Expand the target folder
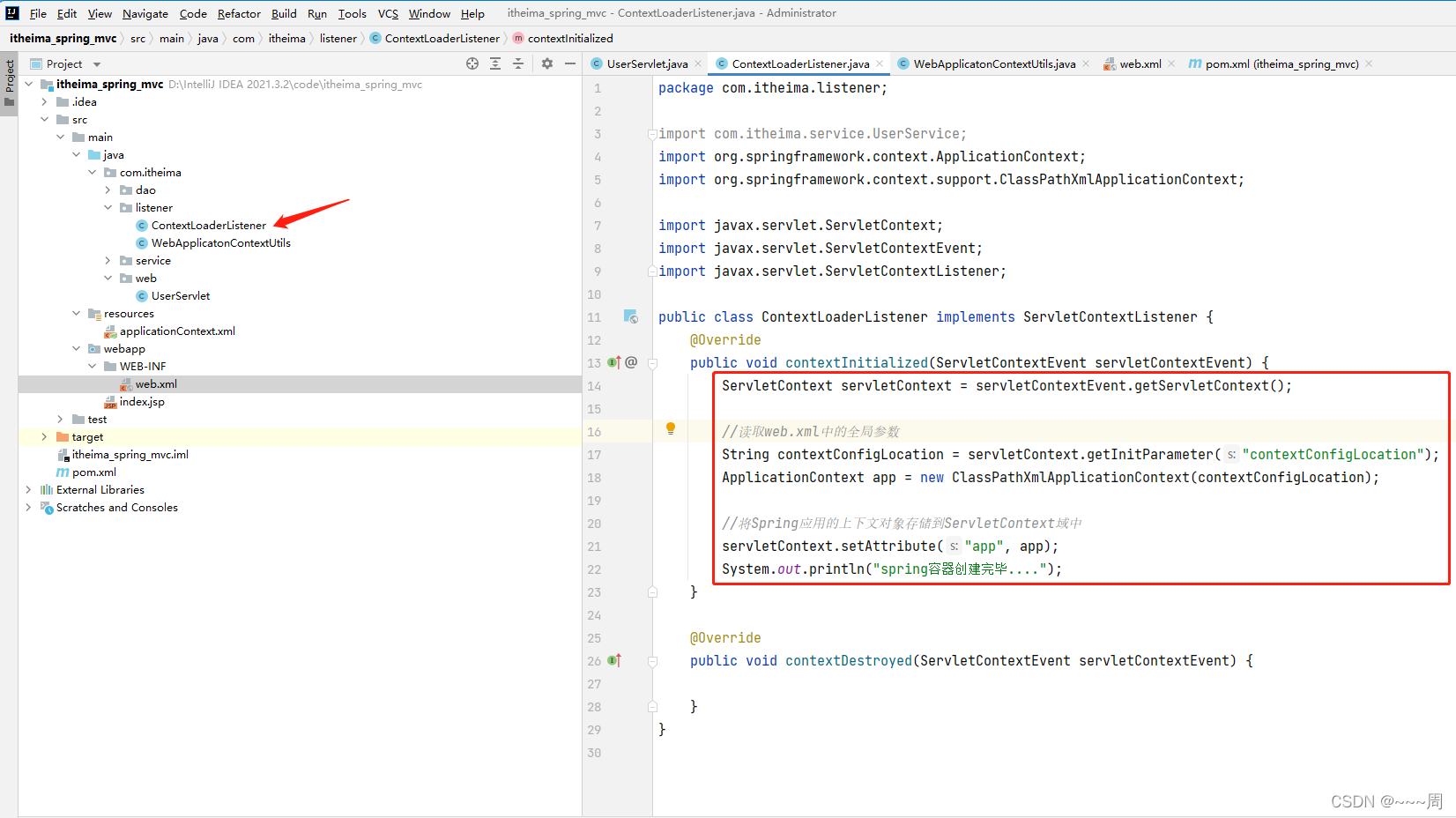Viewport: 1456px width, 818px height. tap(44, 436)
